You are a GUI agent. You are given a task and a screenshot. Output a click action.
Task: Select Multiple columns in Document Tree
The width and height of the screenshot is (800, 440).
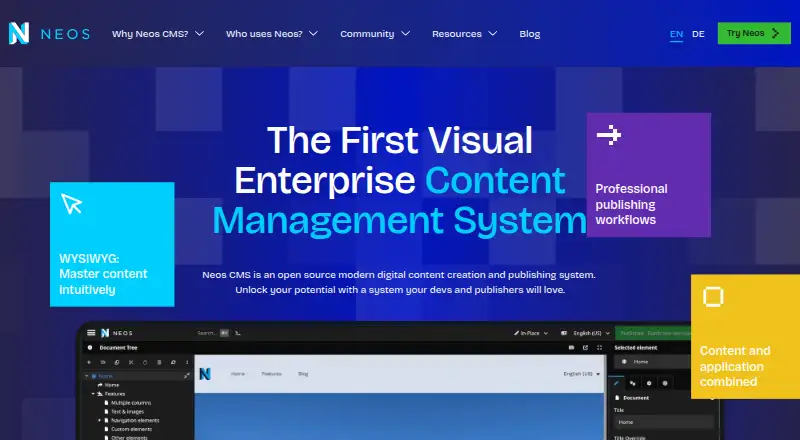click(x=131, y=403)
